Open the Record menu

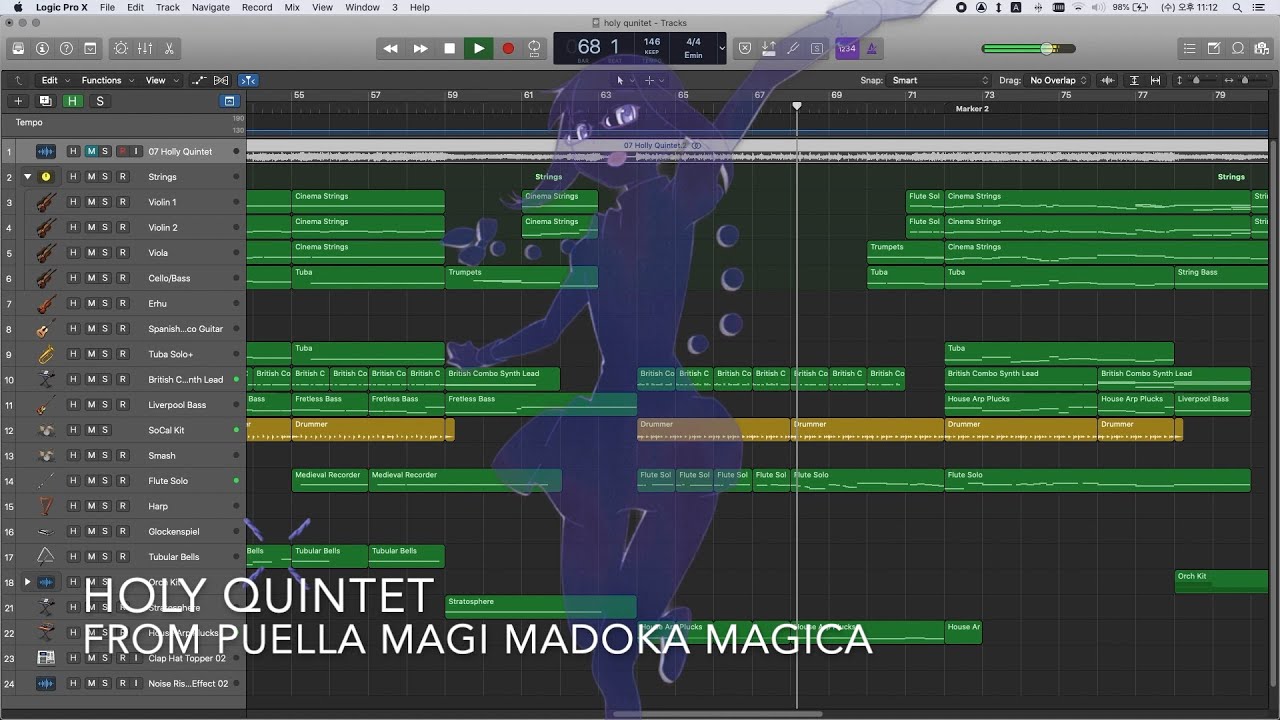click(x=257, y=7)
